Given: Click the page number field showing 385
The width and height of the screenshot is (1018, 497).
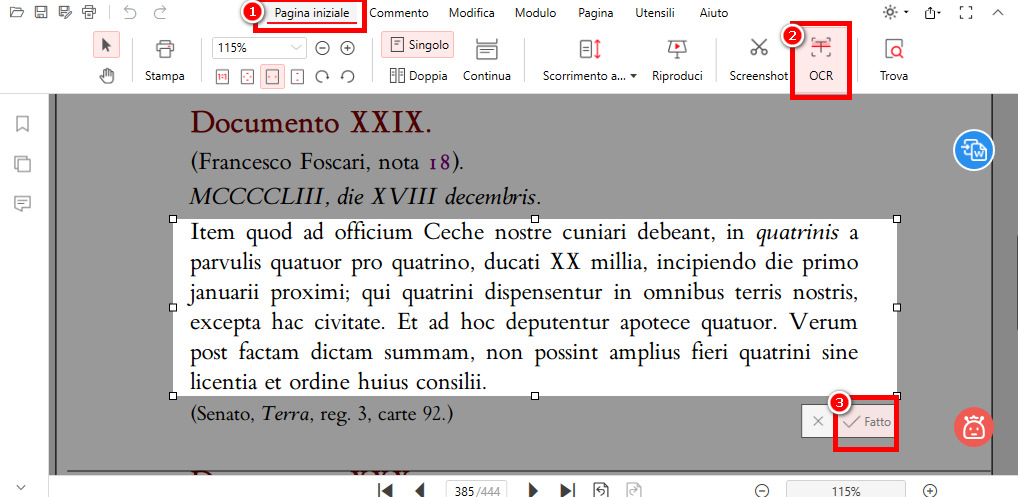Looking at the screenshot, I should click(476, 490).
